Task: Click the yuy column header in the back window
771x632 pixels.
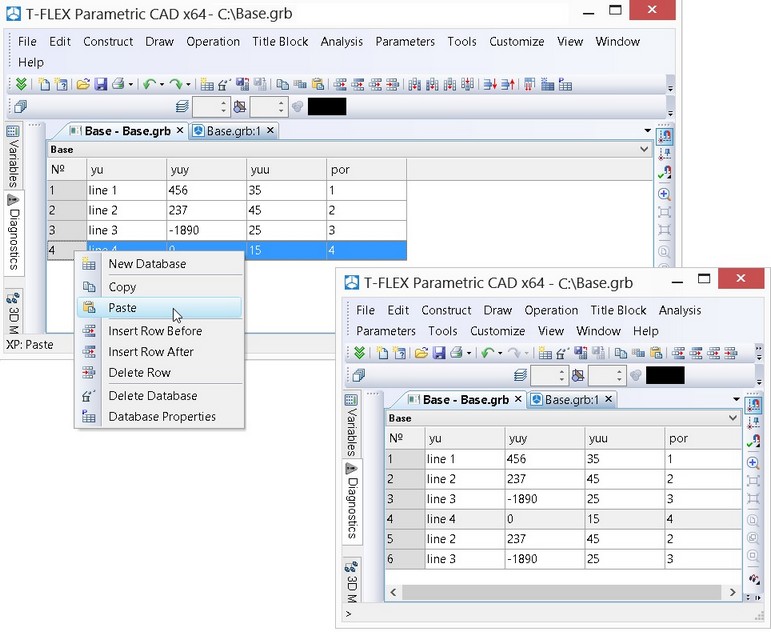Action: tap(206, 170)
